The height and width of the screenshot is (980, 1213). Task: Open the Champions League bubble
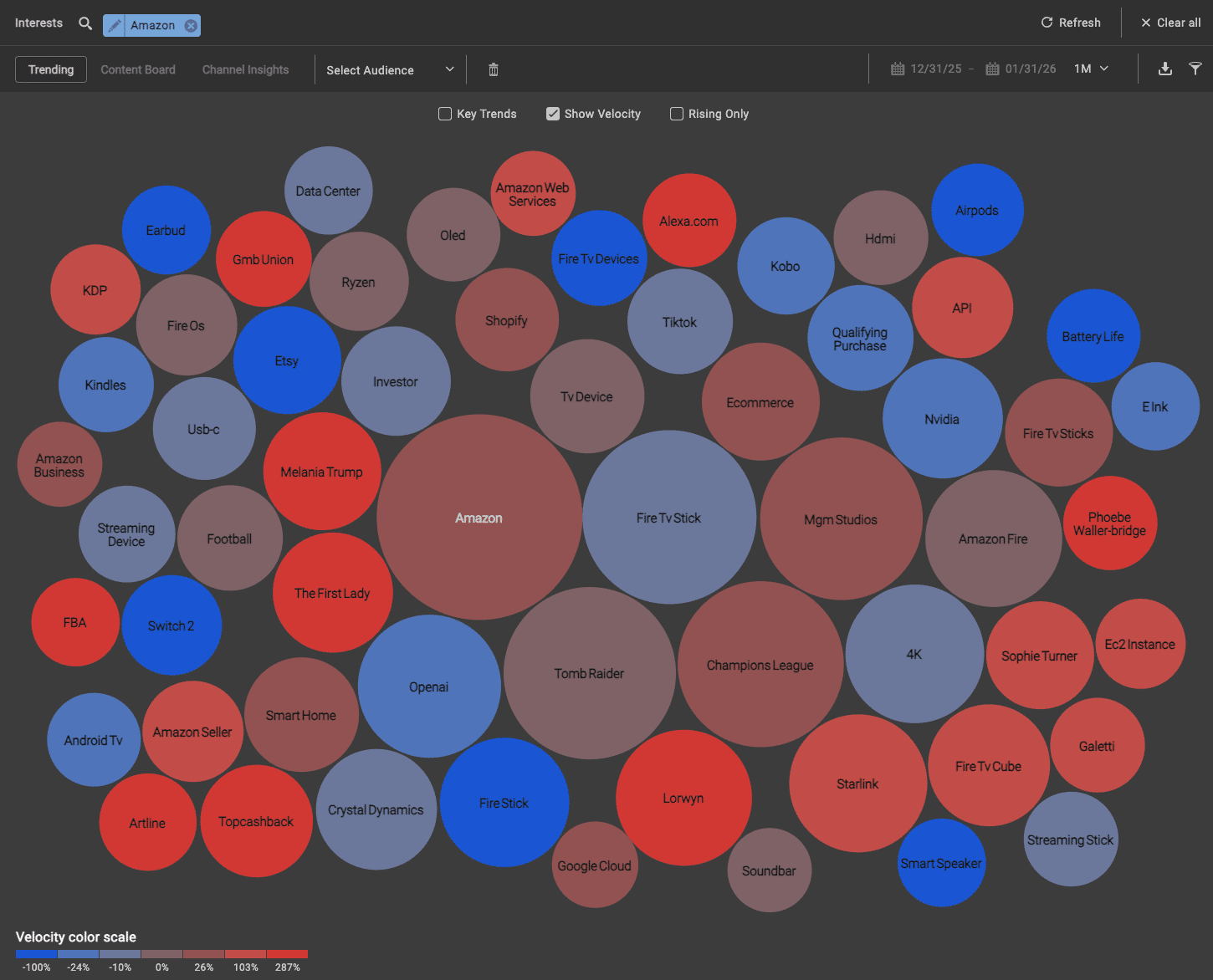[760, 665]
